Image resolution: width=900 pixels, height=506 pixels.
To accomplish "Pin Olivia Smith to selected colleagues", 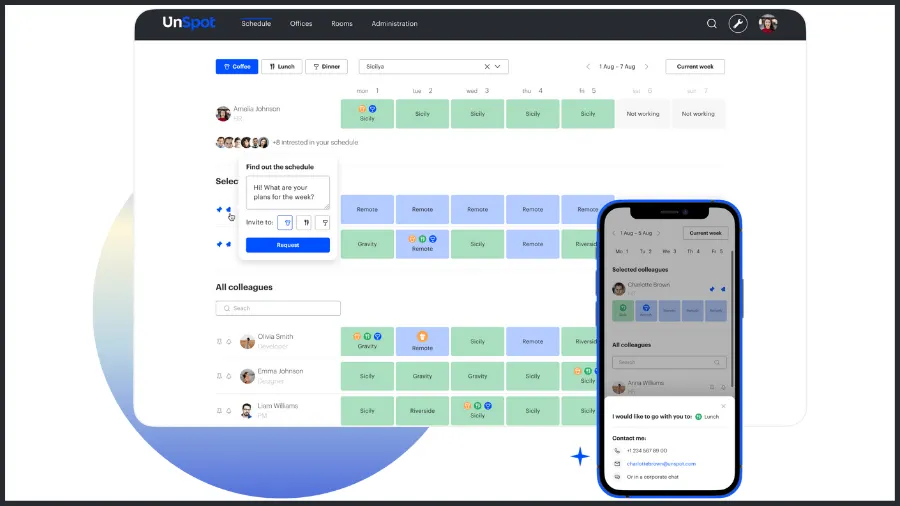I will click(x=219, y=341).
